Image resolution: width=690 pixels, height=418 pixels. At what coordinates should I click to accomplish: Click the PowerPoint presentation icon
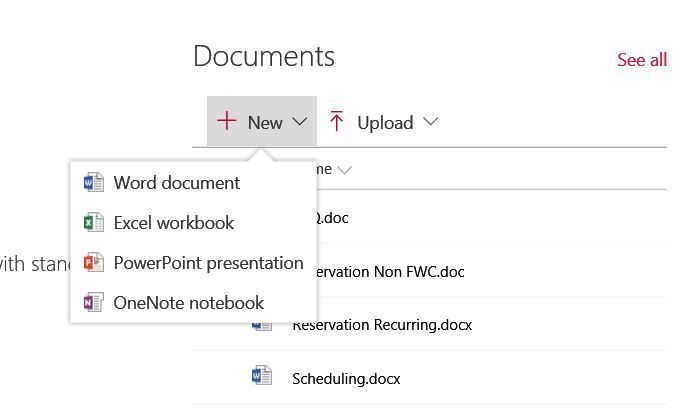coord(94,263)
